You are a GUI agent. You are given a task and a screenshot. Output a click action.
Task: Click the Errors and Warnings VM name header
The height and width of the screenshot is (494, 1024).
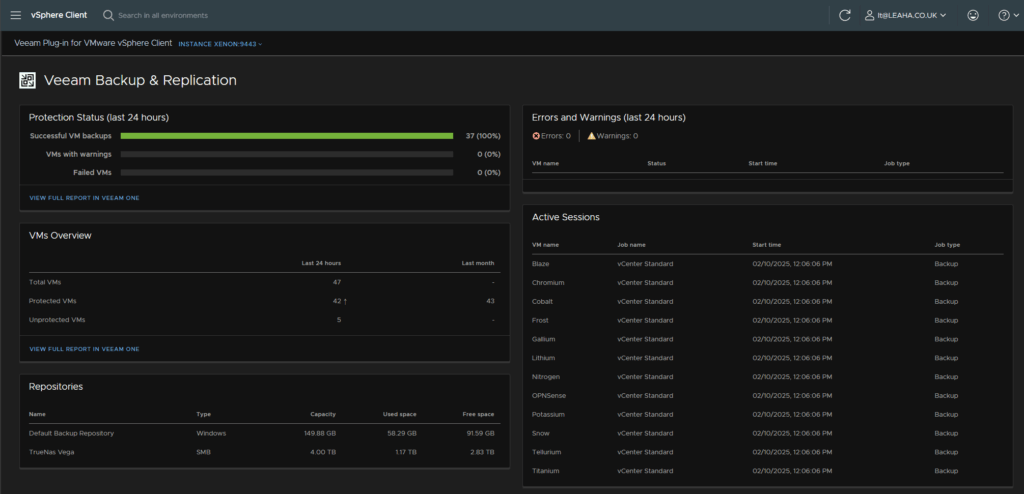pyautogui.click(x=545, y=163)
